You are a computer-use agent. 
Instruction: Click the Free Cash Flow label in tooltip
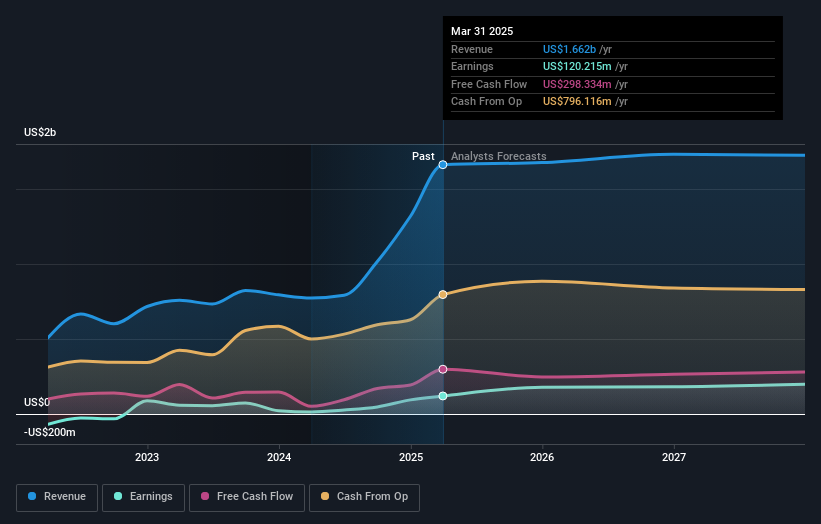pos(489,84)
